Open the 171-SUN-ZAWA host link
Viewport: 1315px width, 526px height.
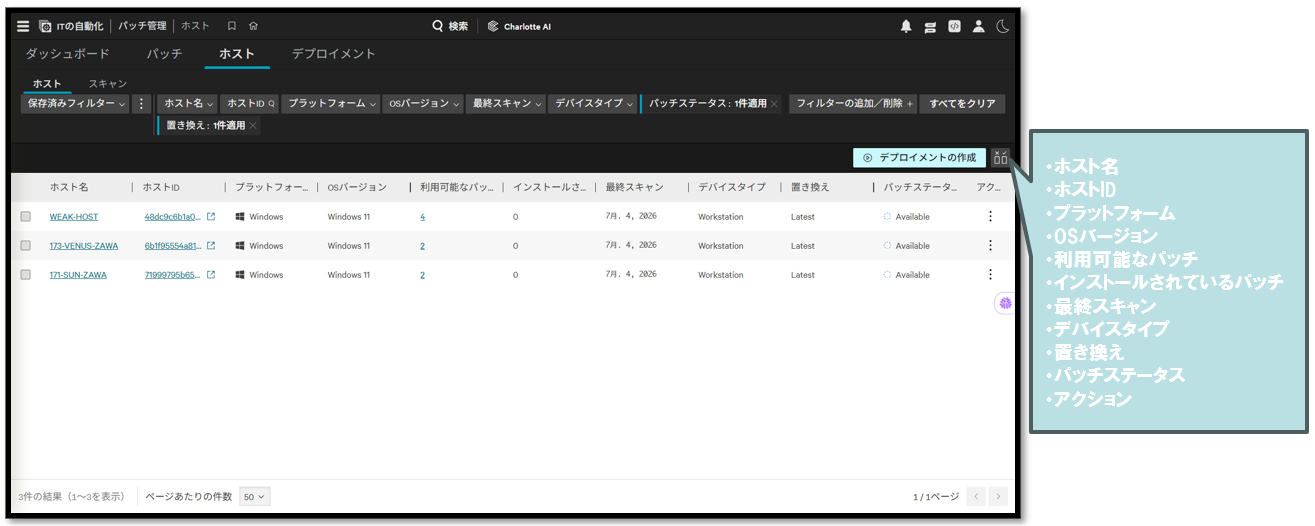pos(78,275)
